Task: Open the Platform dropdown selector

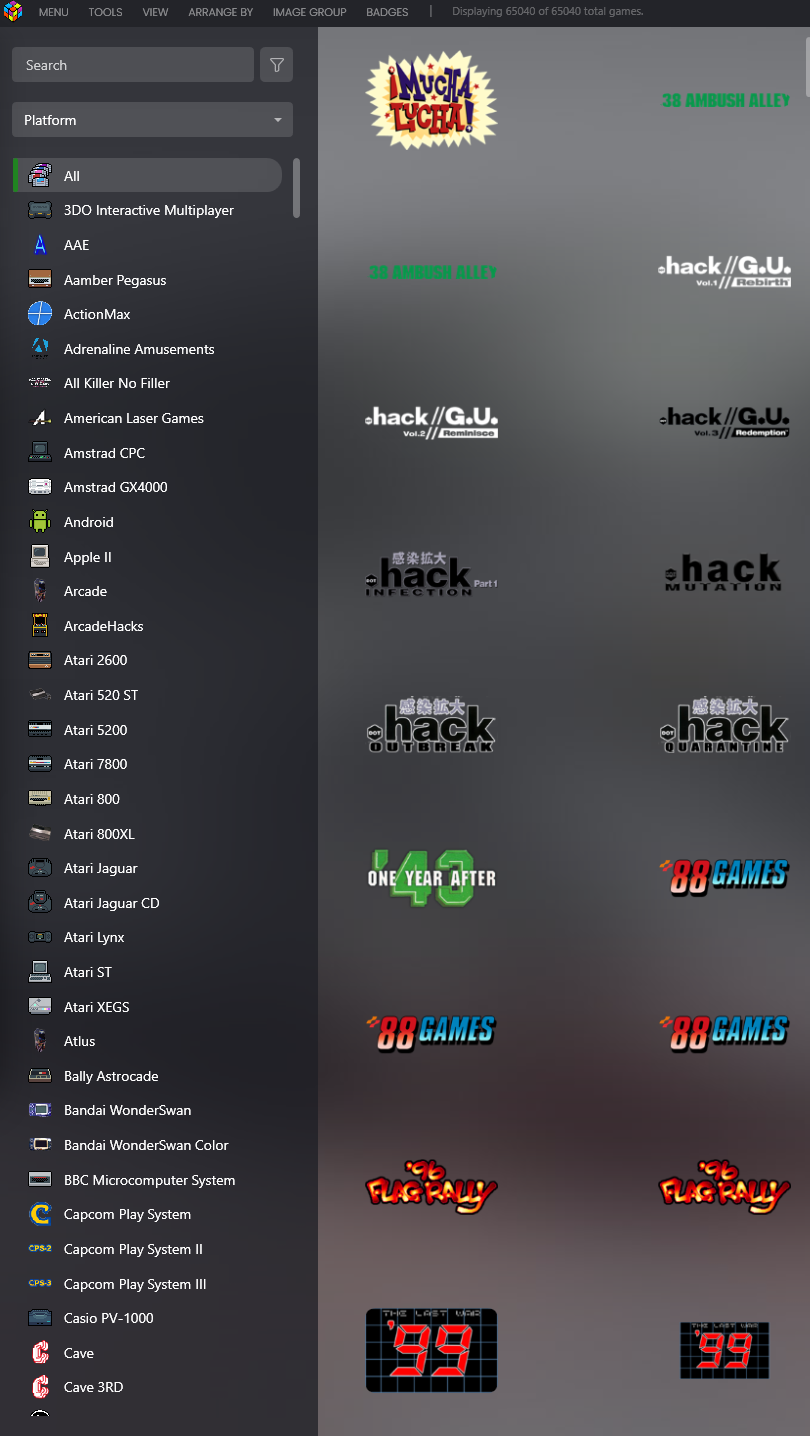Action: pyautogui.click(x=152, y=120)
